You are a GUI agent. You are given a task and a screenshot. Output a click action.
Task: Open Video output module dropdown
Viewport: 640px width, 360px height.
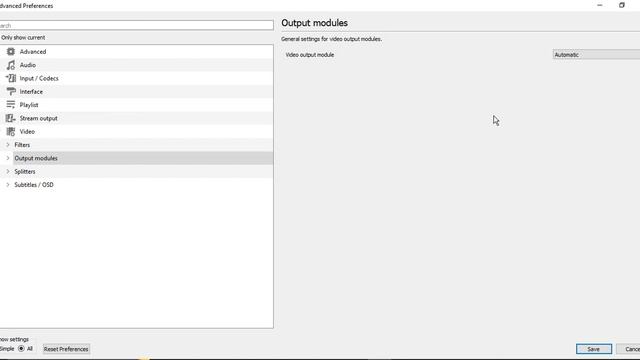pyautogui.click(x=596, y=55)
